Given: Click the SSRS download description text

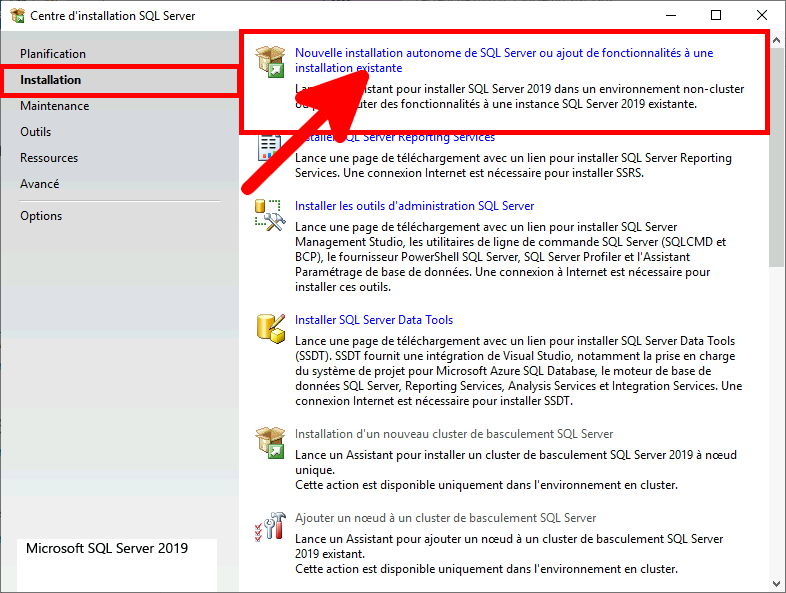Looking at the screenshot, I should [x=513, y=165].
